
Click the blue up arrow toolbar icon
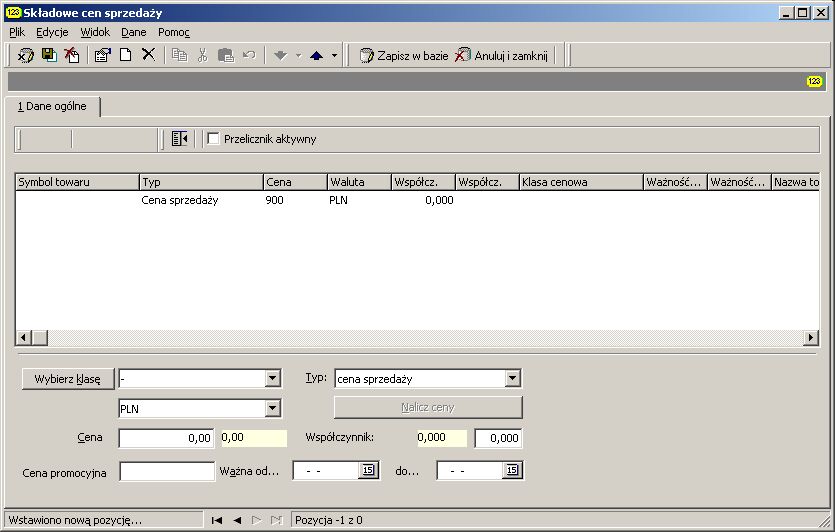coord(316,55)
